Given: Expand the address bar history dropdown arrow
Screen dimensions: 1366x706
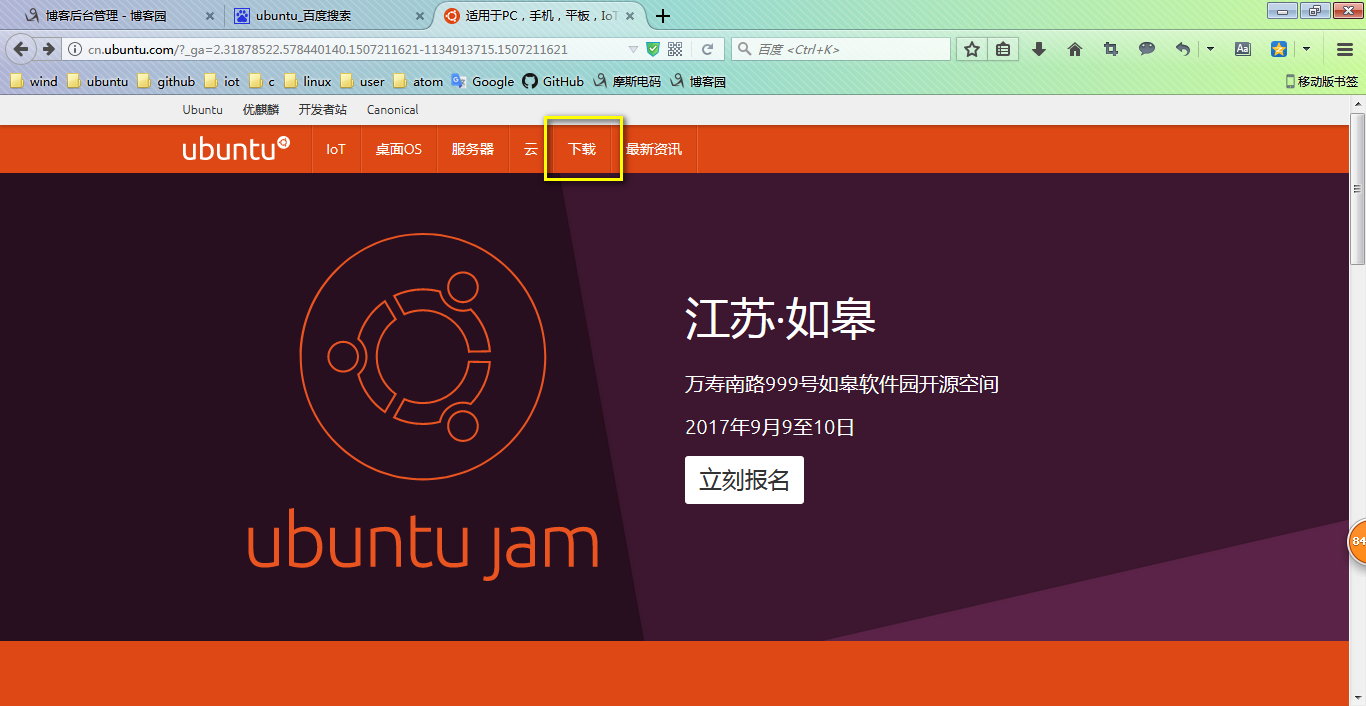Looking at the screenshot, I should coord(632,49).
